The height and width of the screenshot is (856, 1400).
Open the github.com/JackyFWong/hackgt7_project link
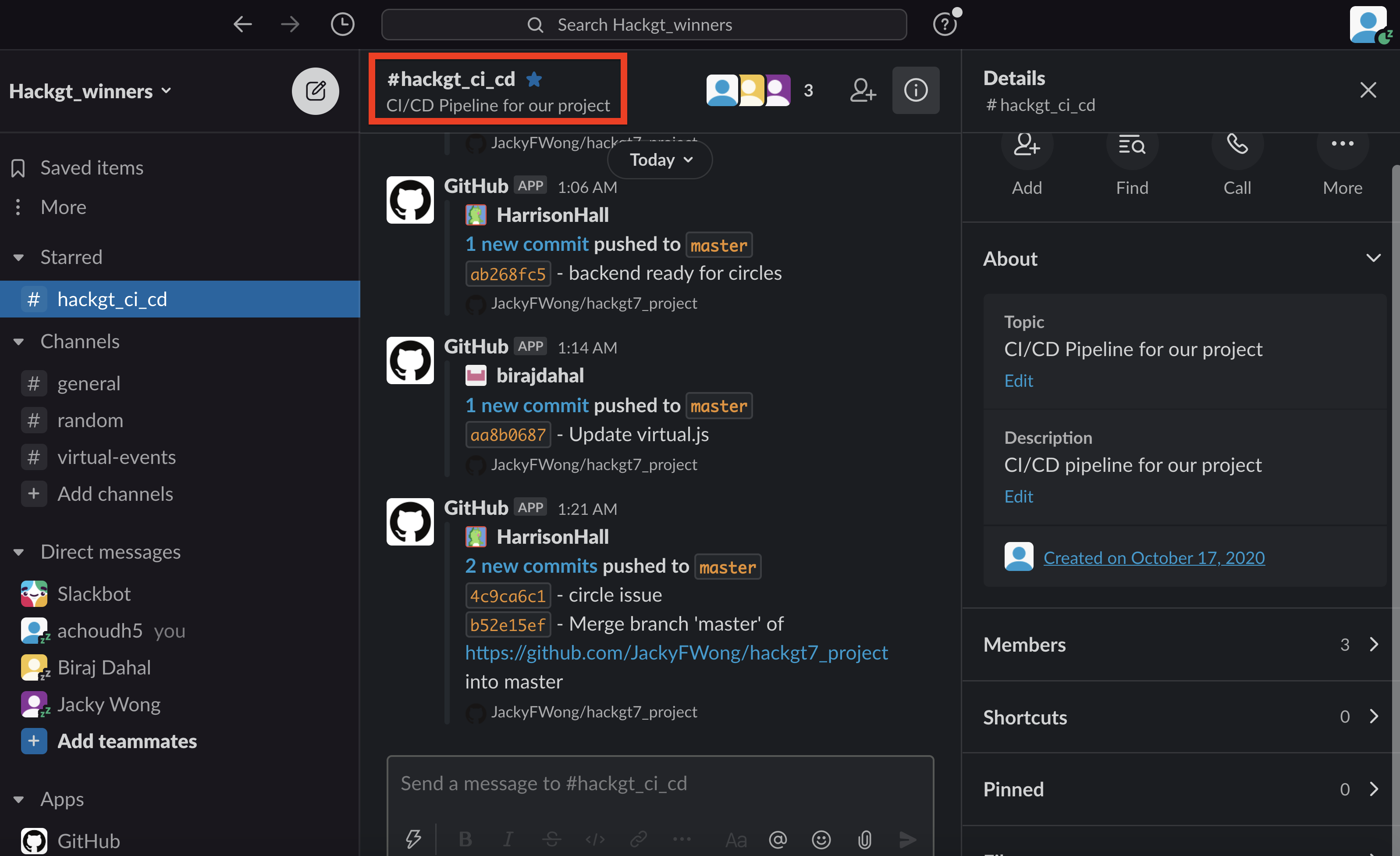pyautogui.click(x=676, y=653)
